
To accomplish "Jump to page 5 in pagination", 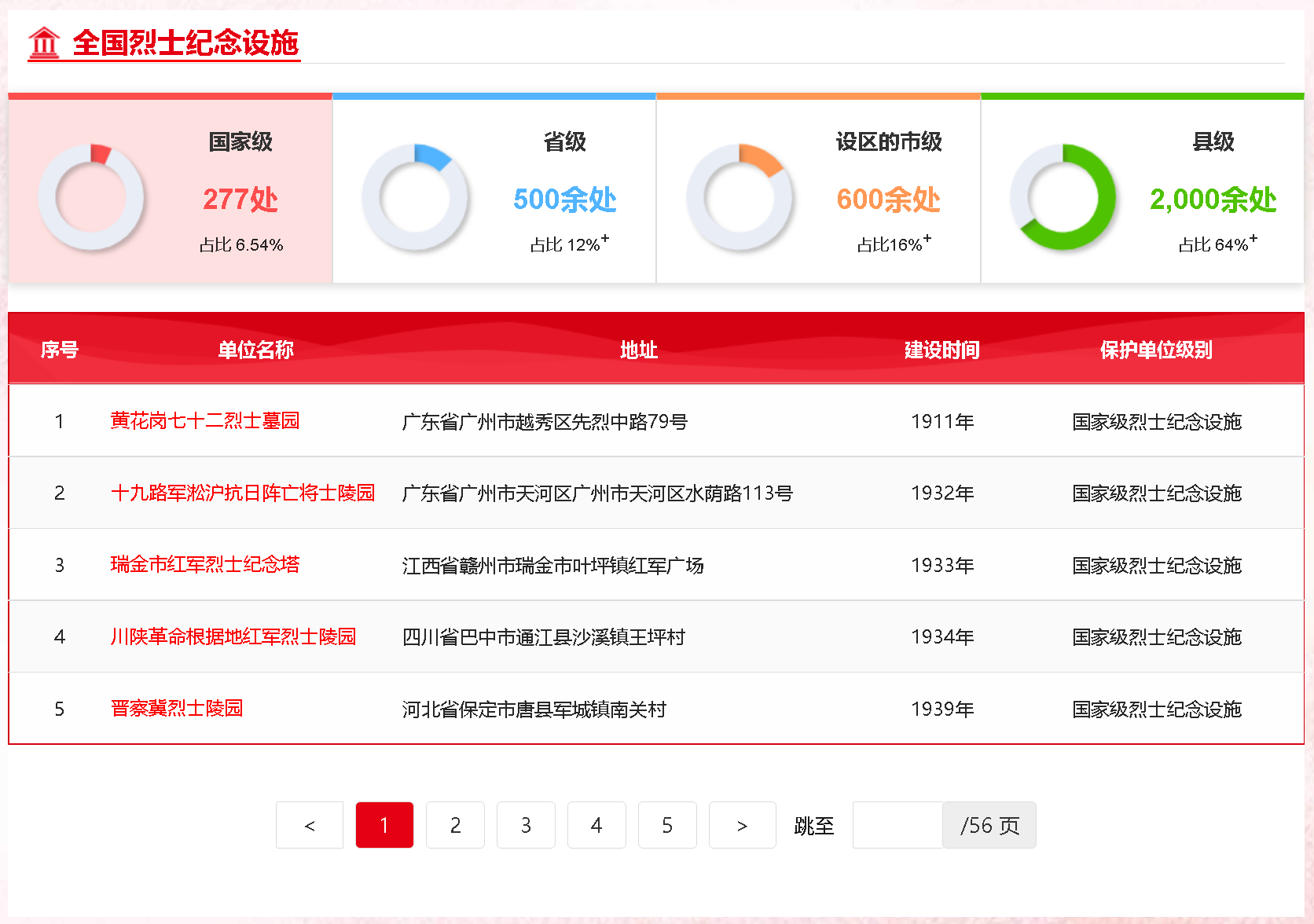I will 667,825.
